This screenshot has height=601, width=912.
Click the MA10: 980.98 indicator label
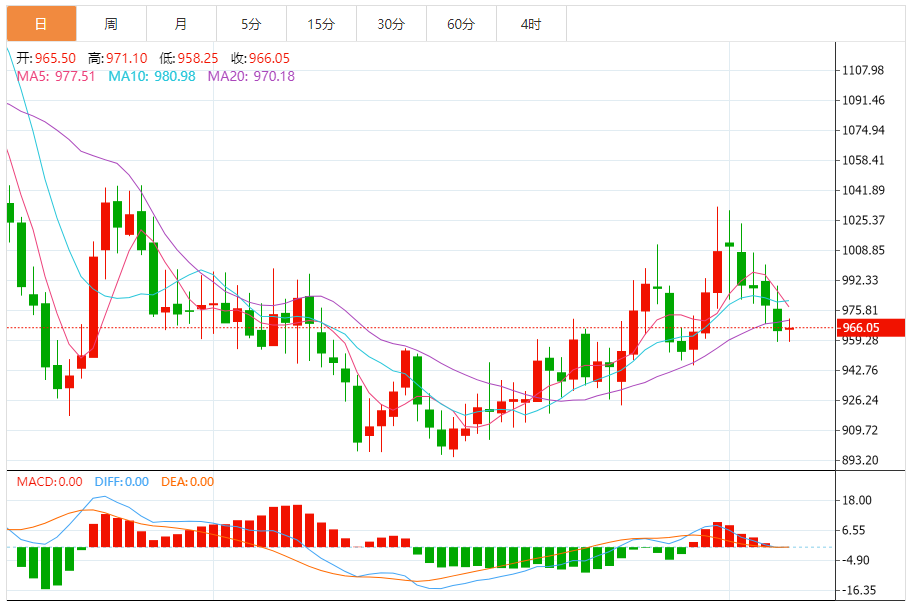152,76
